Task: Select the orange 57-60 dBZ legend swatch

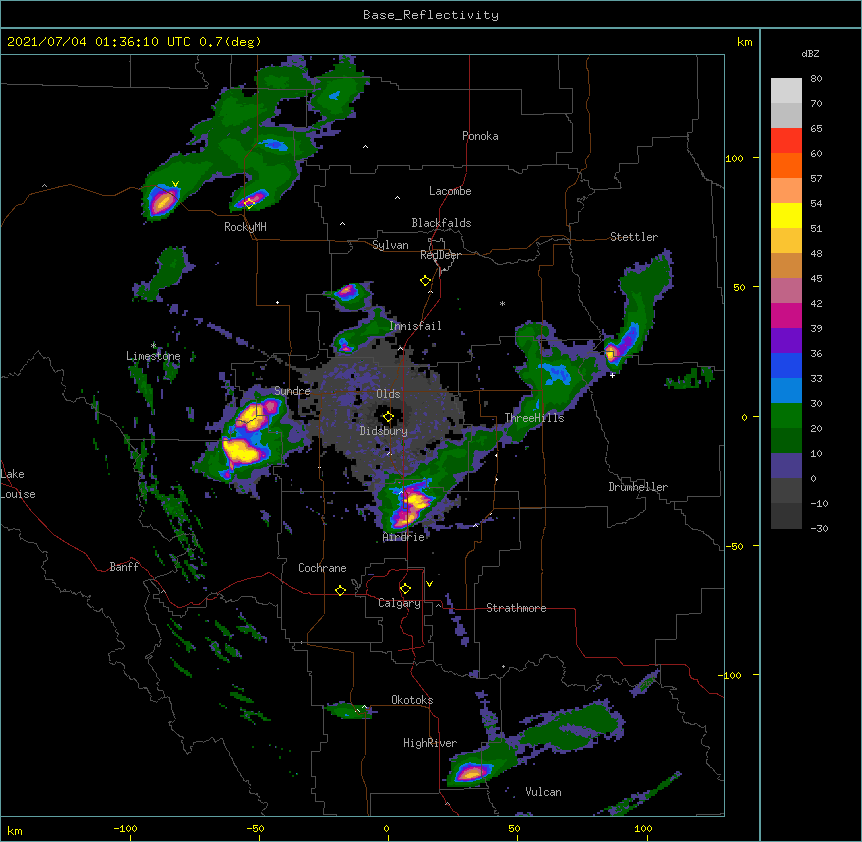Action: pos(786,165)
